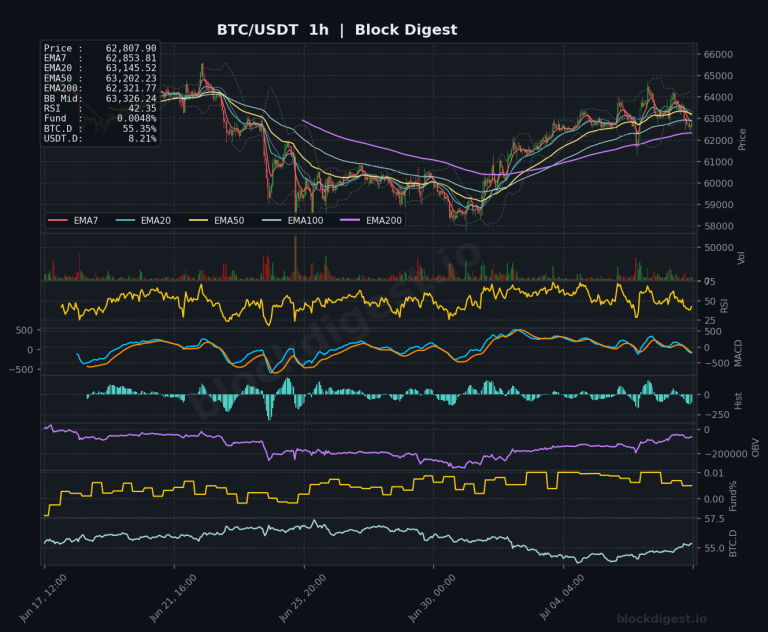Click the EMA7 legend entry
The height and width of the screenshot is (632, 768).
tap(73, 220)
